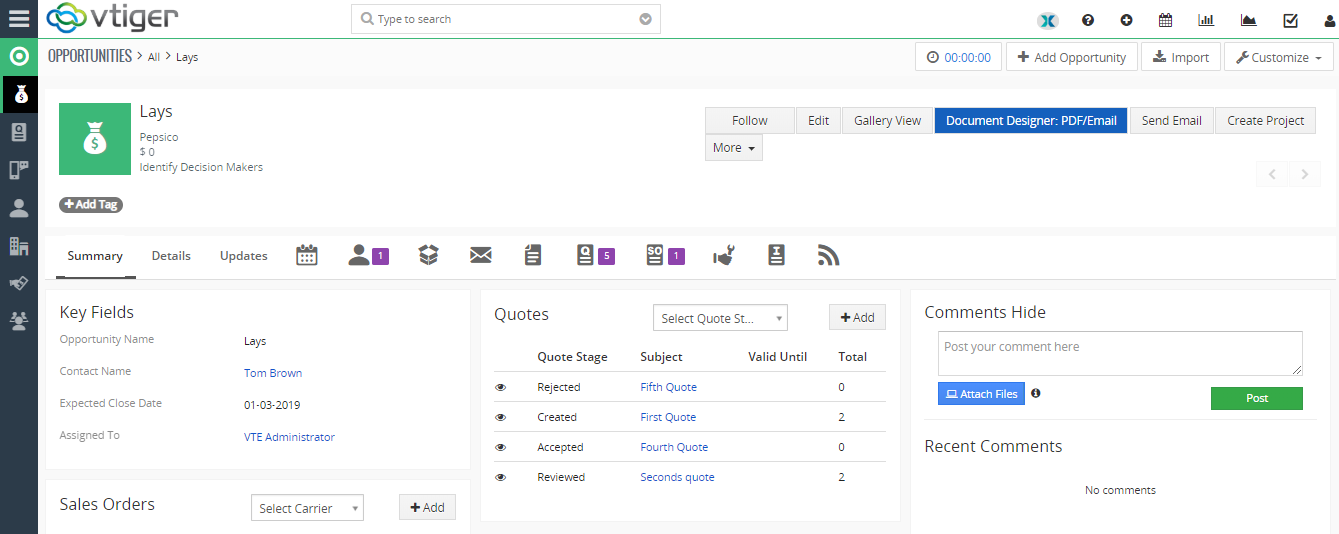The image size is (1339, 534).
Task: Click the quick create plus icon
Action: [1127, 20]
